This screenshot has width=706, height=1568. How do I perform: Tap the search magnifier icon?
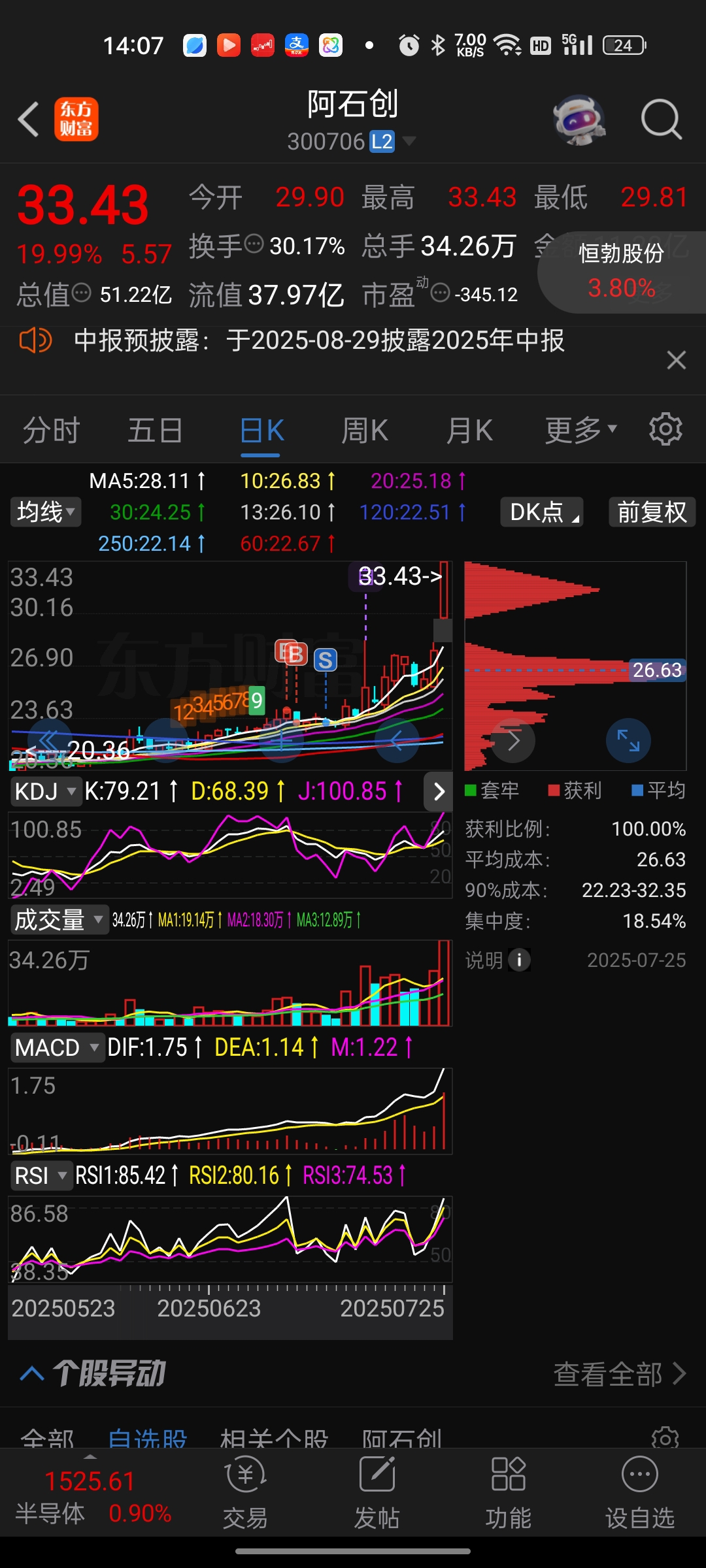[662, 120]
